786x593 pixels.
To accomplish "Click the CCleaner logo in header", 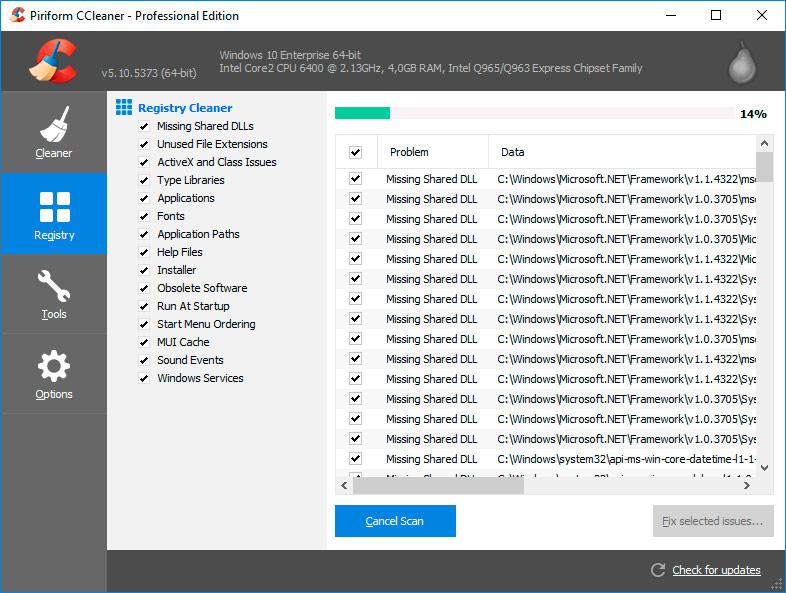I will 53,61.
